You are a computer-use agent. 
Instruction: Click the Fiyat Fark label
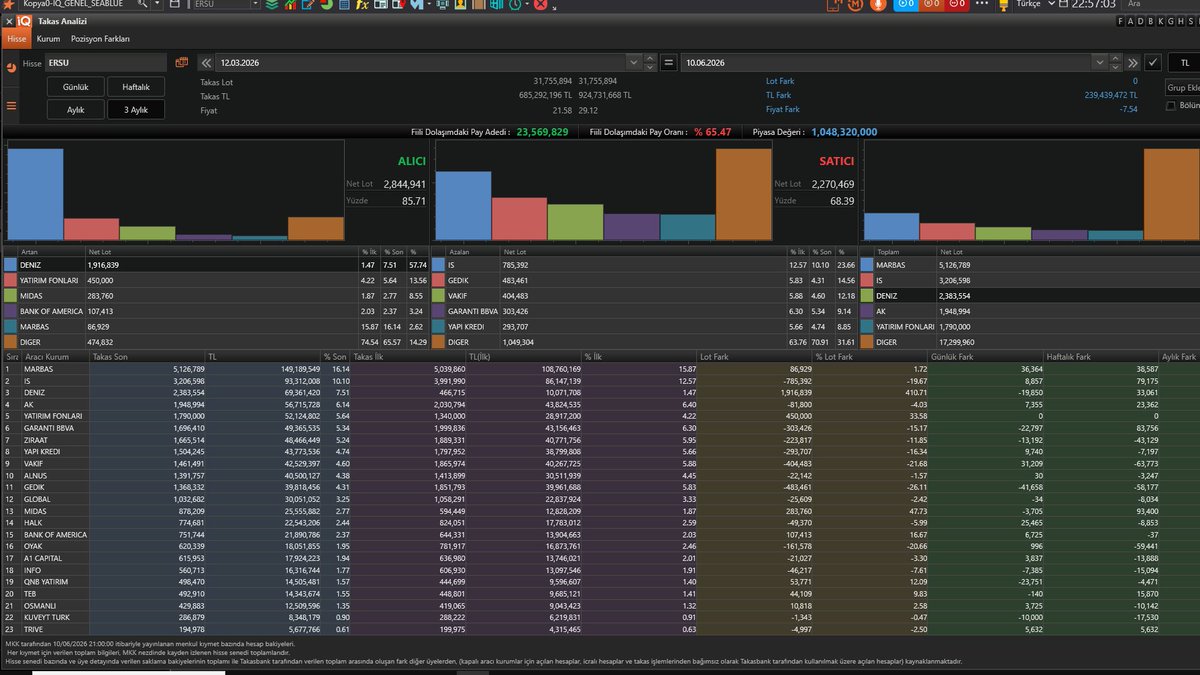coord(783,110)
